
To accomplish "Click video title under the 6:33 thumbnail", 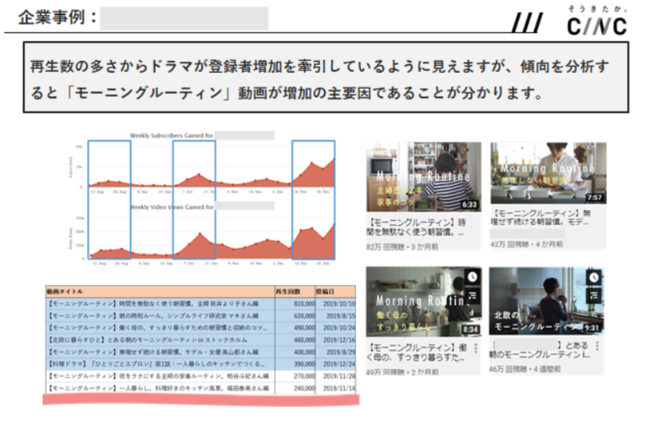I will 414,225.
